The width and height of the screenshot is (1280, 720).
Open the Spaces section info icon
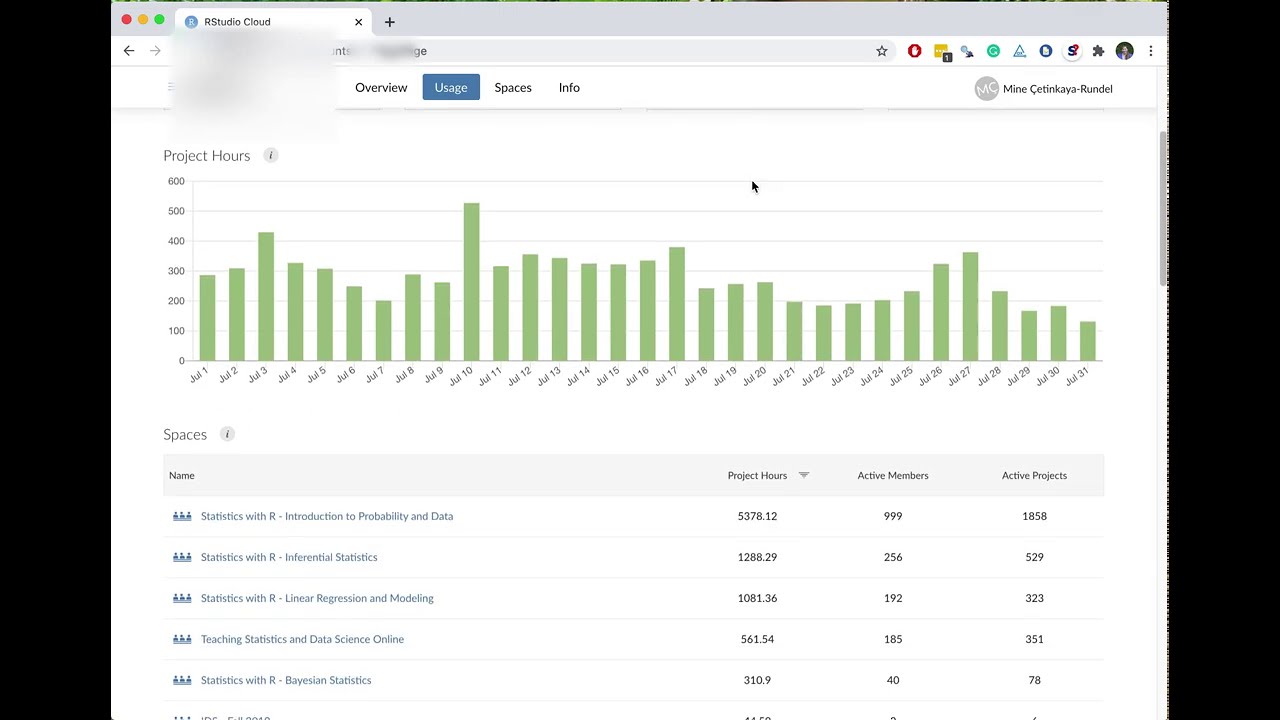coord(227,434)
